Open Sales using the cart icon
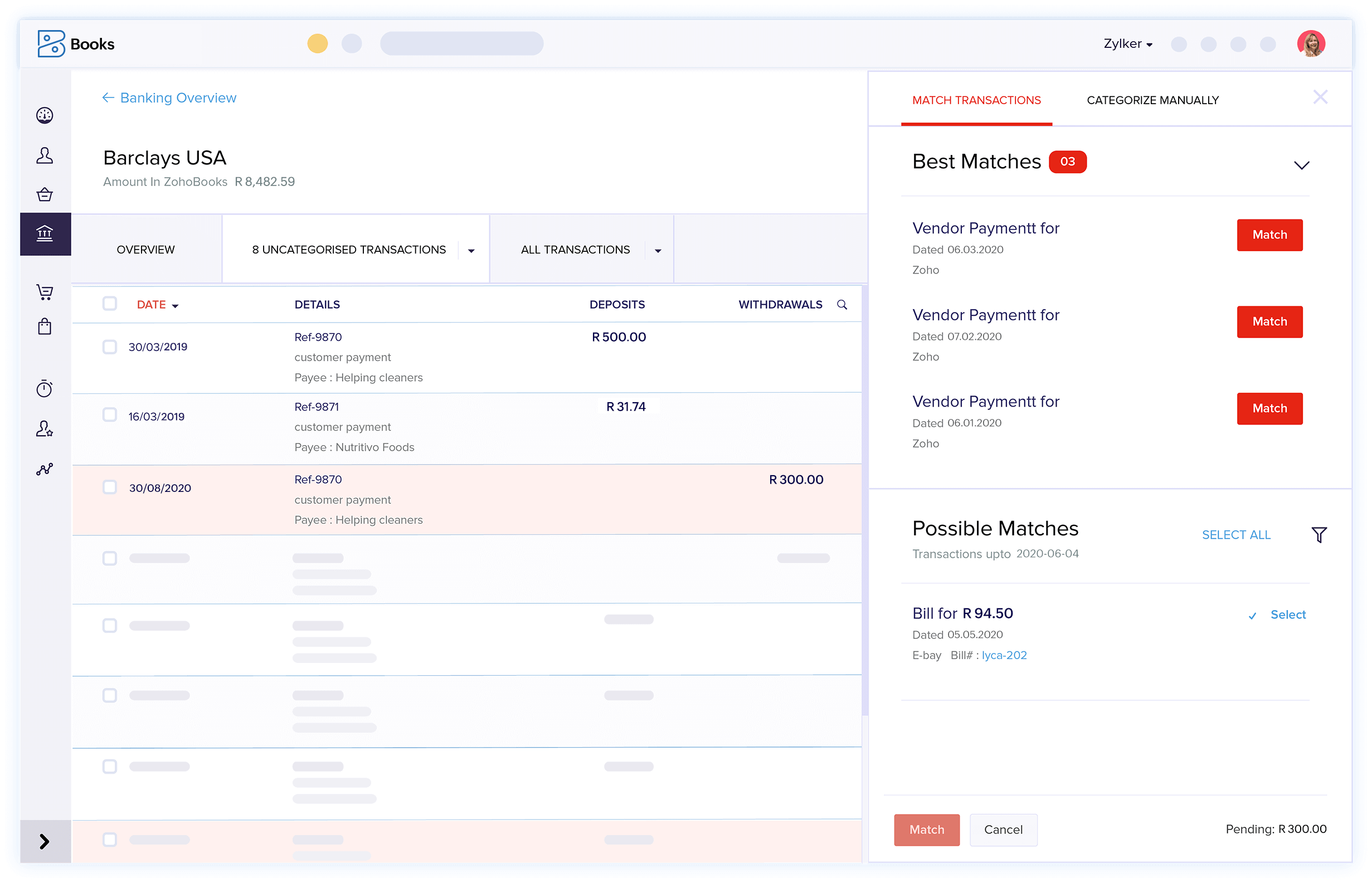 [45, 291]
